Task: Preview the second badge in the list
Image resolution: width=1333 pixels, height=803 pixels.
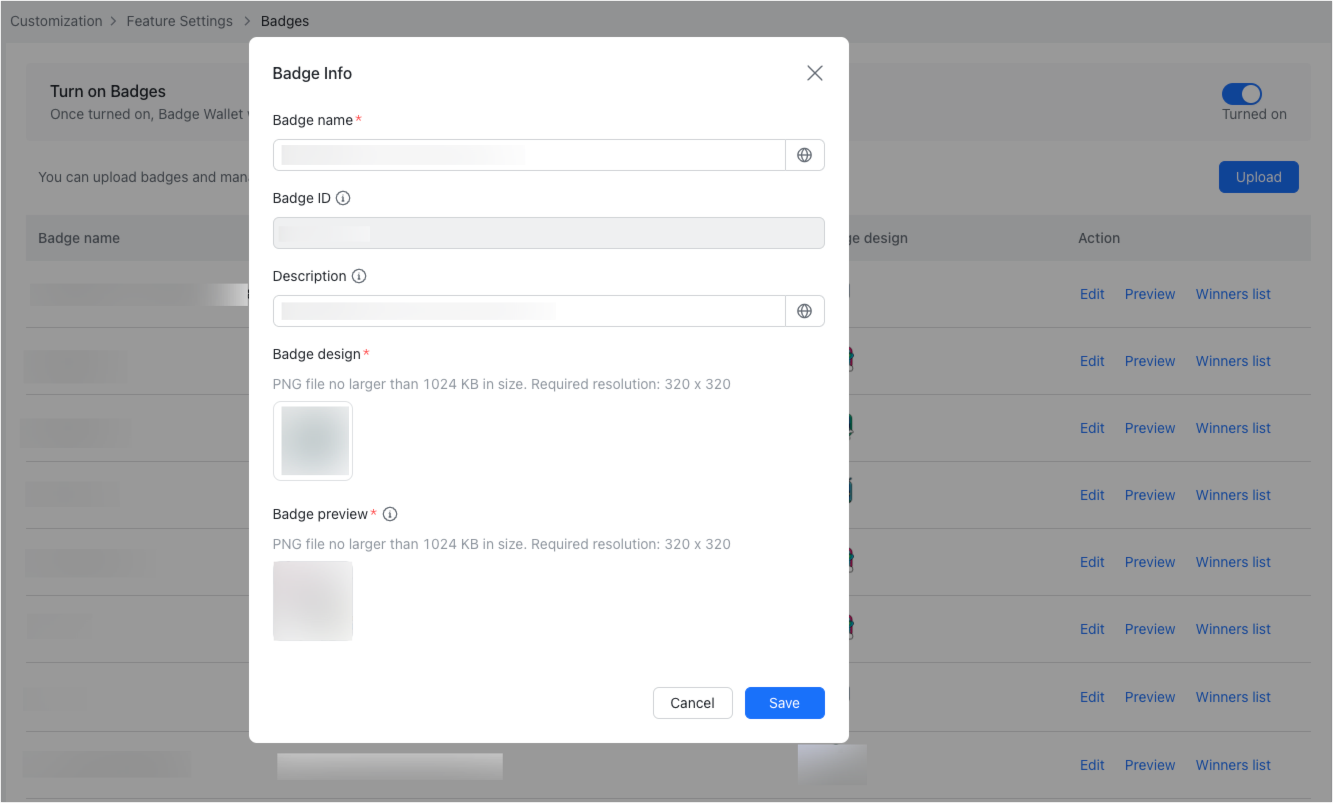Action: (x=1149, y=361)
